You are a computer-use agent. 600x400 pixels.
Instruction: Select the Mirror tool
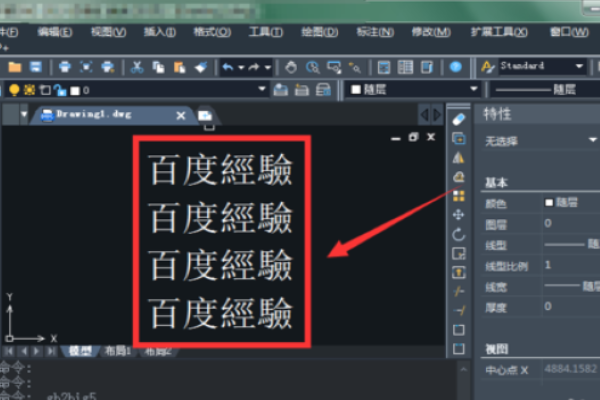click(x=458, y=158)
